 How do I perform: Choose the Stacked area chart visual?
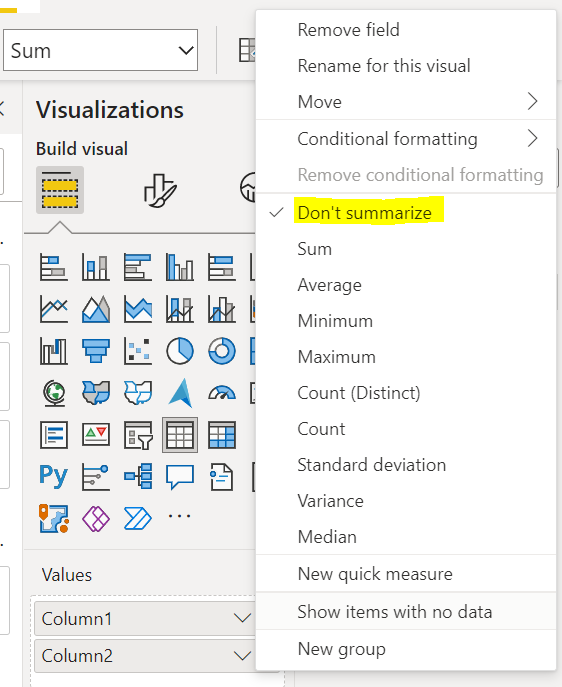pos(138,309)
